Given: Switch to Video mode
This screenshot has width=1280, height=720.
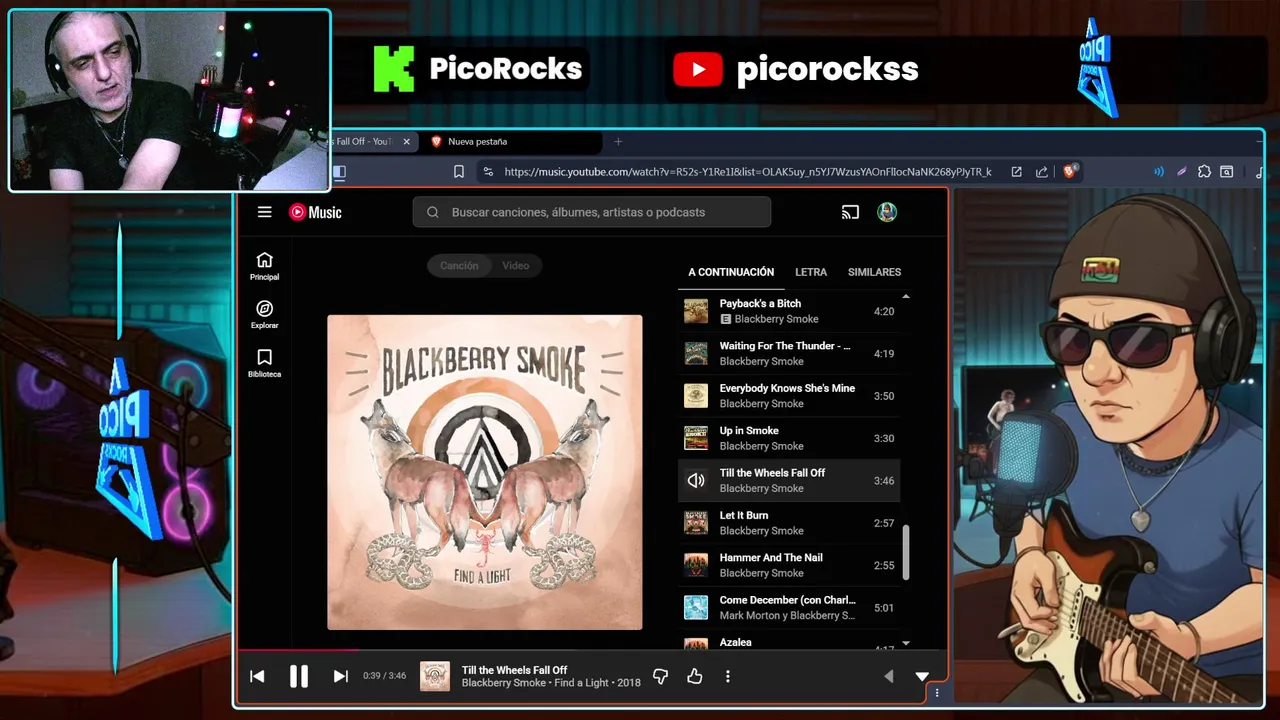Looking at the screenshot, I should tap(515, 265).
